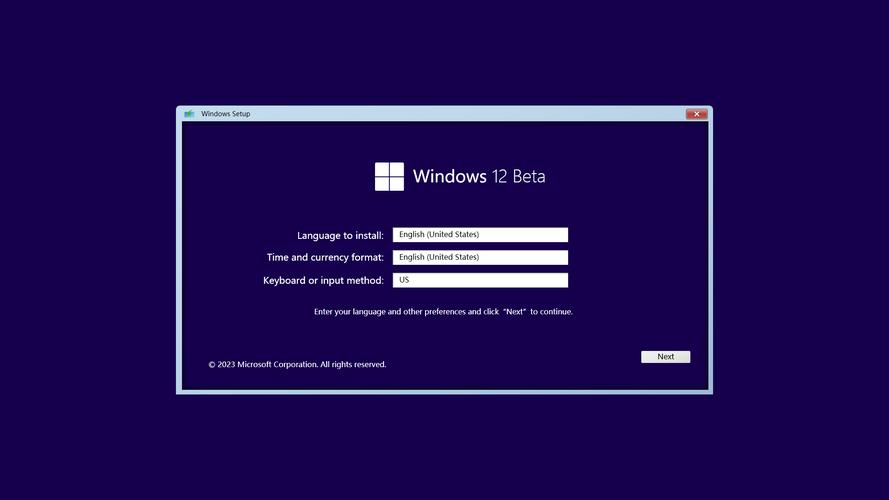The image size is (889, 500).
Task: Click the "Windows 12 Beta" heading text
Action: (x=479, y=176)
